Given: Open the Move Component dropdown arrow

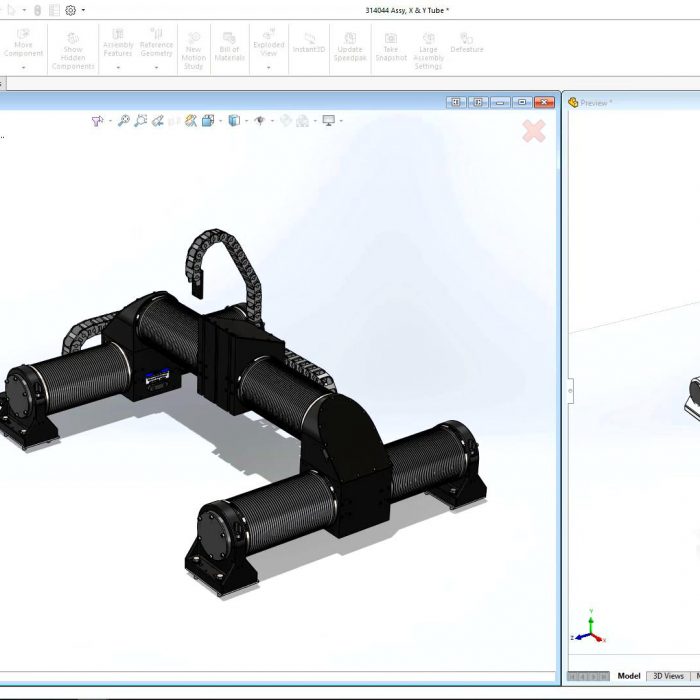Looking at the screenshot, I should coord(23,67).
